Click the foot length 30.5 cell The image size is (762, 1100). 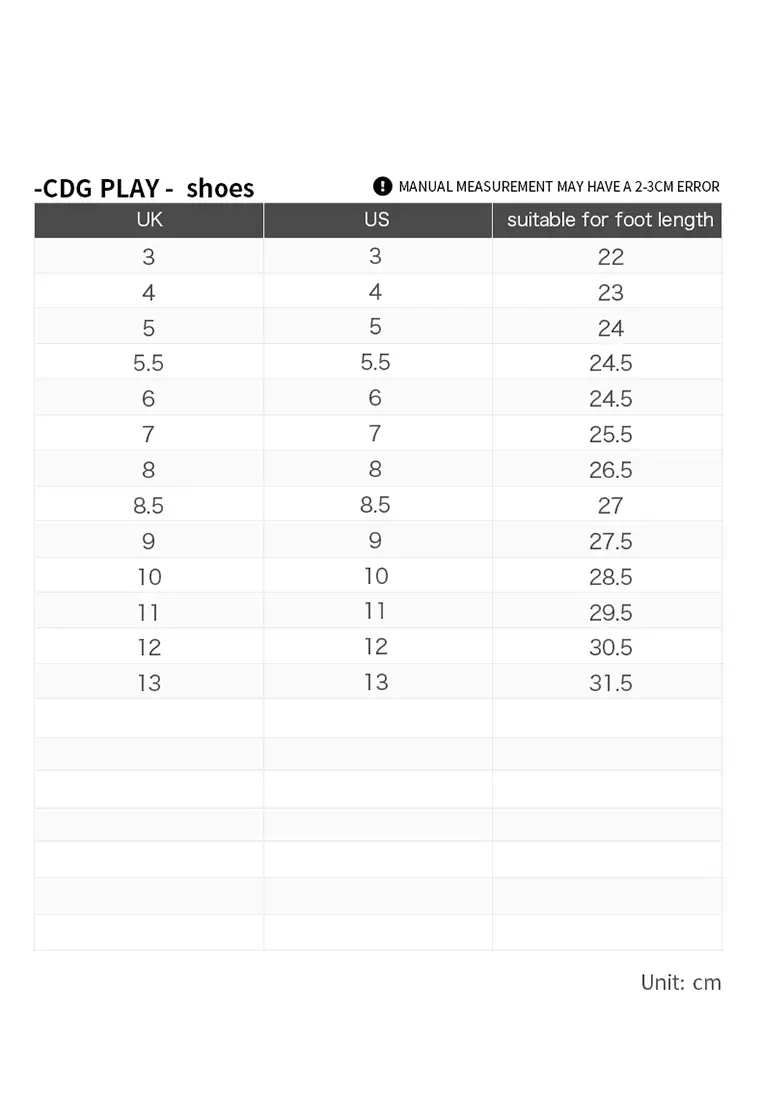point(608,647)
